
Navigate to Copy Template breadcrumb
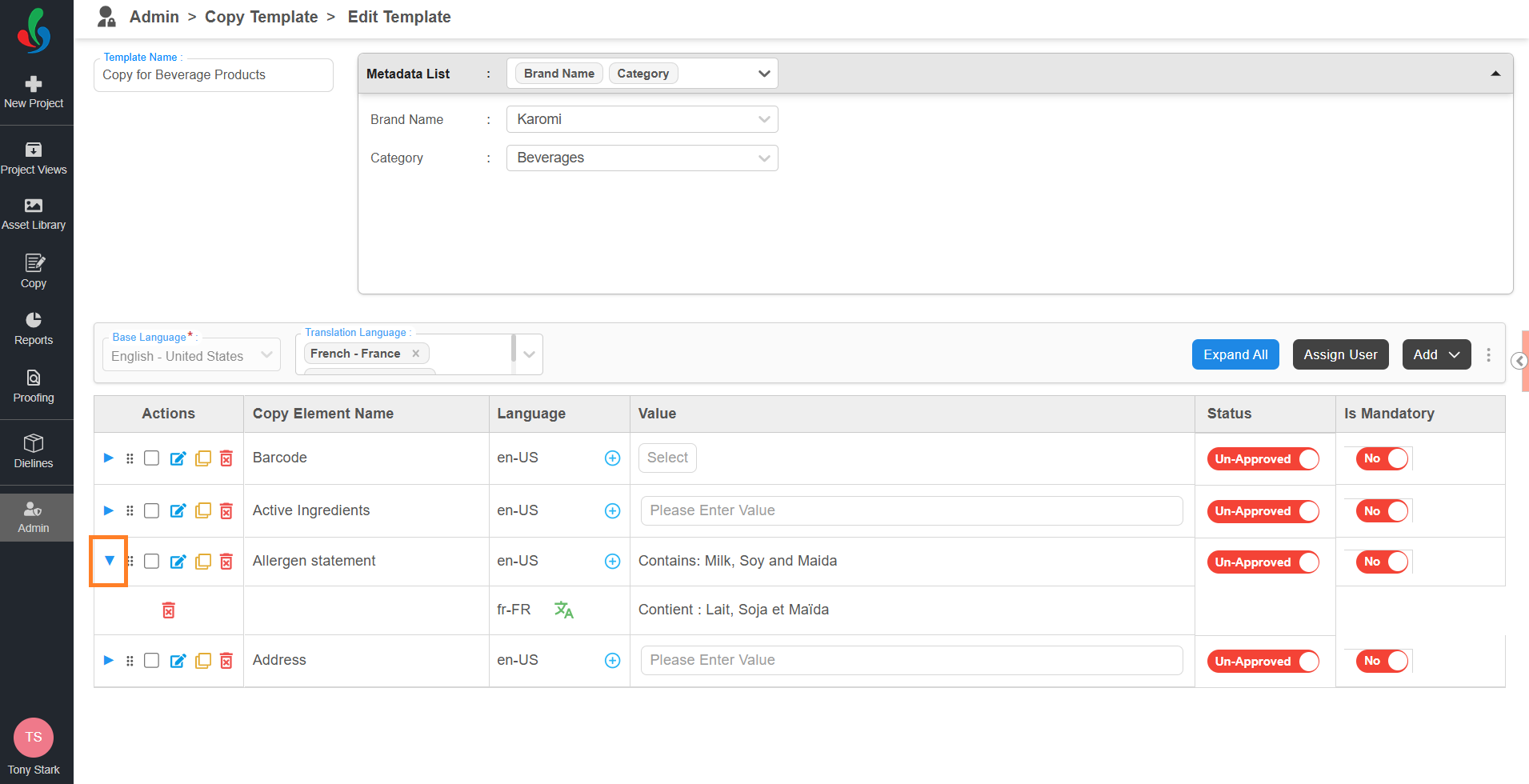click(x=261, y=17)
